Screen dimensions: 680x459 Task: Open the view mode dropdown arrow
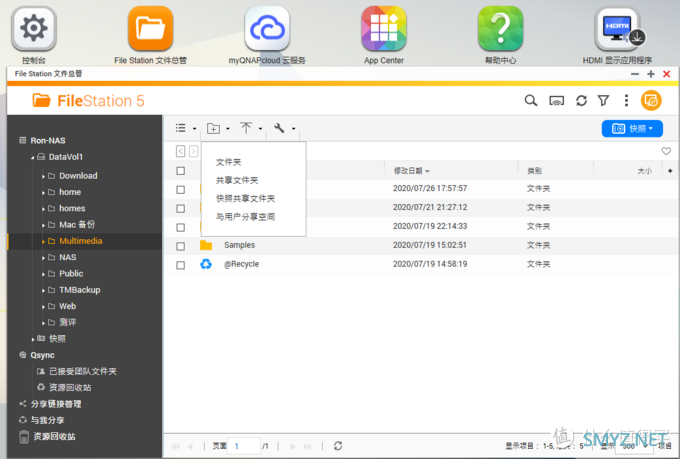point(194,128)
